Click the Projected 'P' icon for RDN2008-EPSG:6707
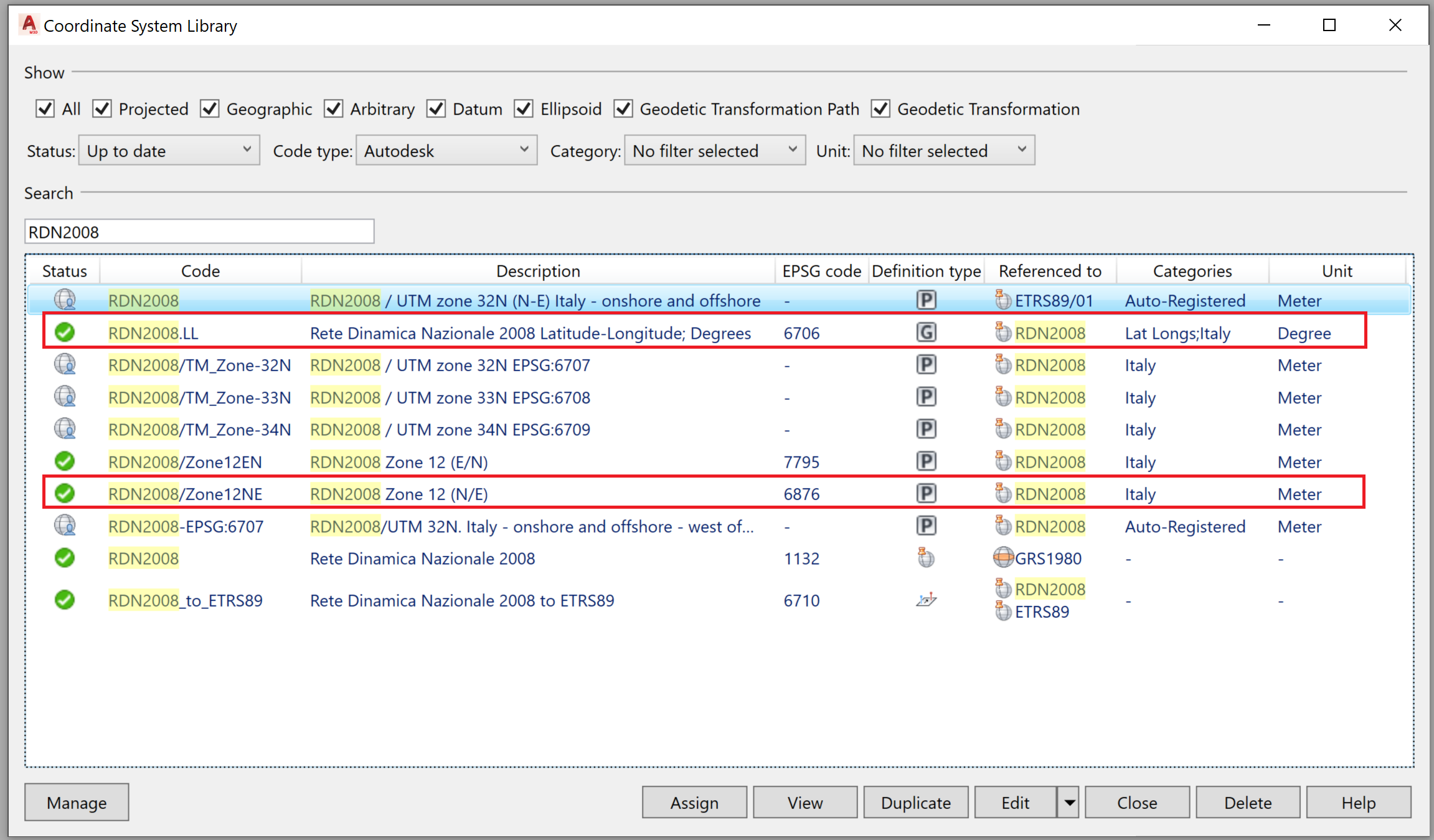Viewport: 1434px width, 840px height. [926, 526]
